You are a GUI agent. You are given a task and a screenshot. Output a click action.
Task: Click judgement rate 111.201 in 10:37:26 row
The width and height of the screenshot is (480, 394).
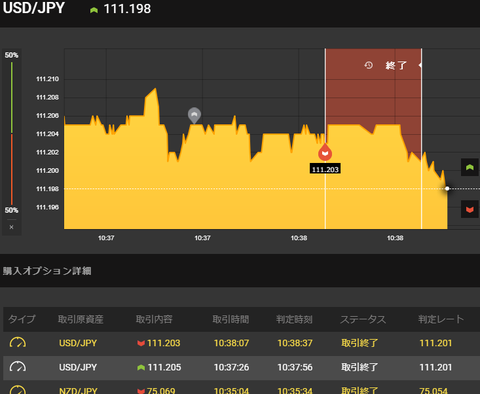(436, 367)
